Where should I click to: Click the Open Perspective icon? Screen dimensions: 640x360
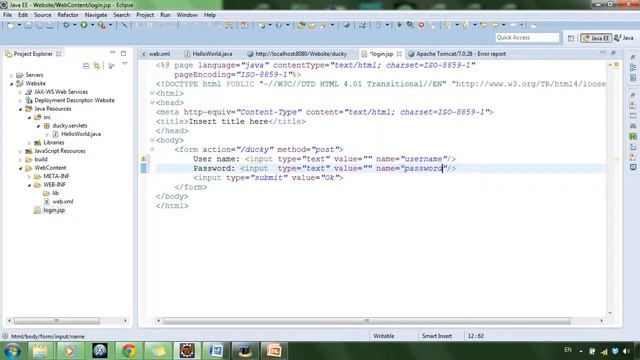click(571, 38)
